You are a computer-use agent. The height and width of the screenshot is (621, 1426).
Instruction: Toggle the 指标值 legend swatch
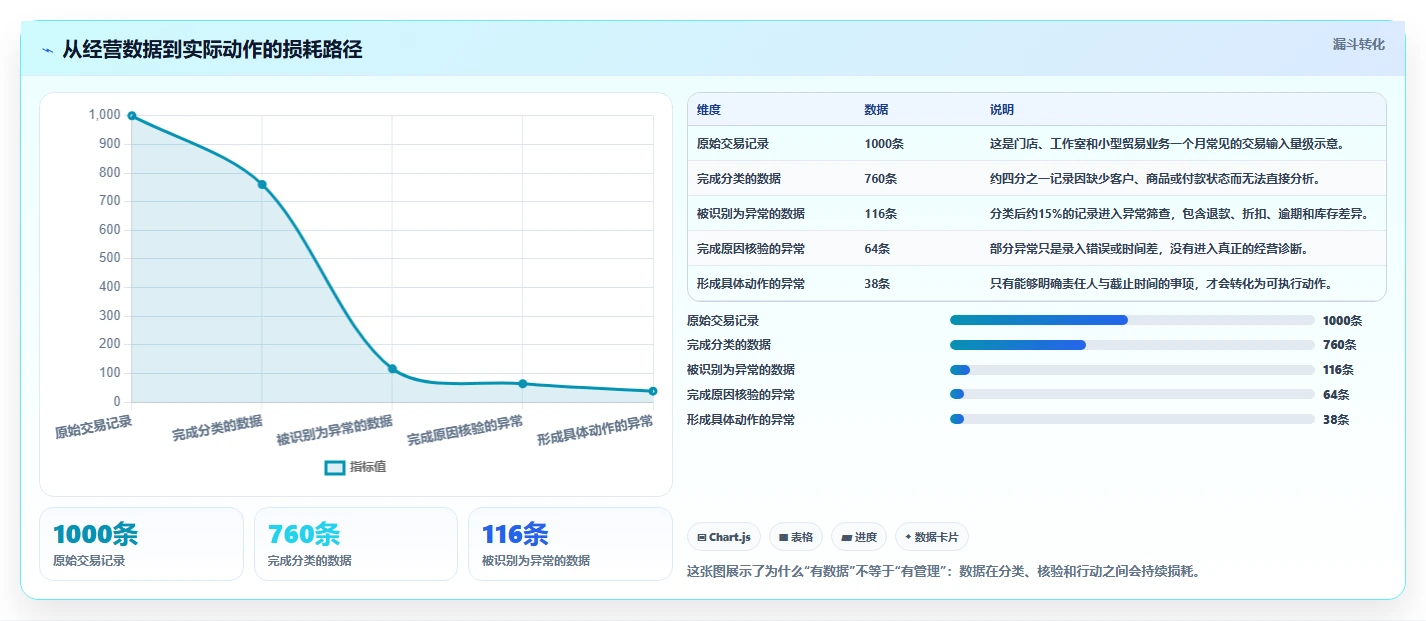pyautogui.click(x=335, y=467)
